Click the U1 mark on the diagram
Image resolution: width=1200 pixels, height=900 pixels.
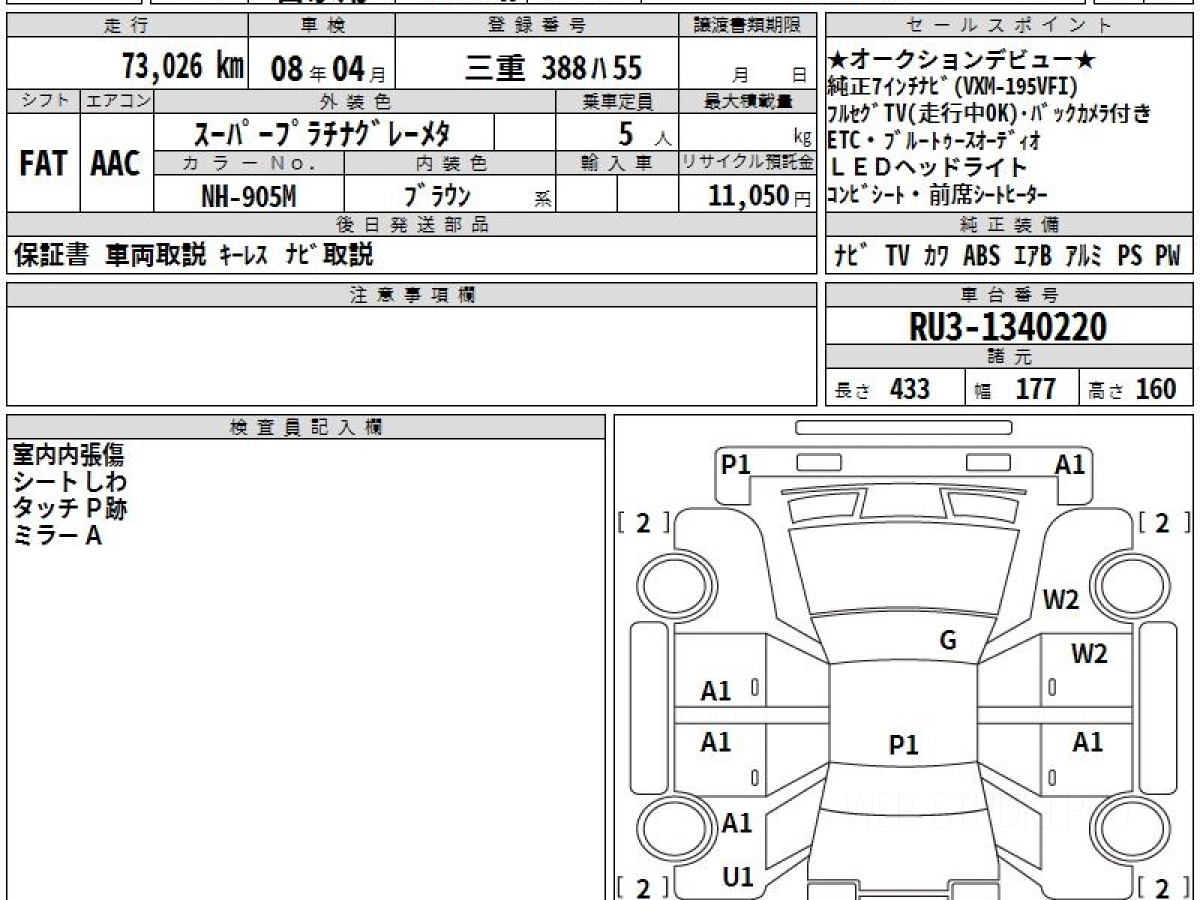tap(737, 877)
